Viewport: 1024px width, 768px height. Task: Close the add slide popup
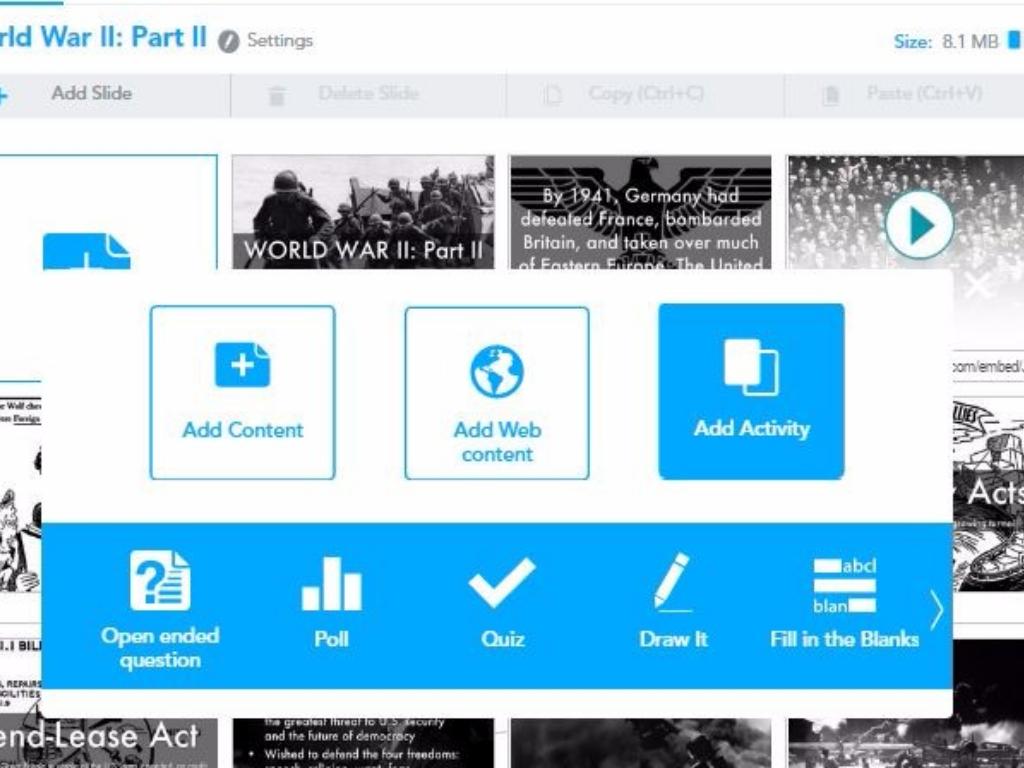[976, 286]
